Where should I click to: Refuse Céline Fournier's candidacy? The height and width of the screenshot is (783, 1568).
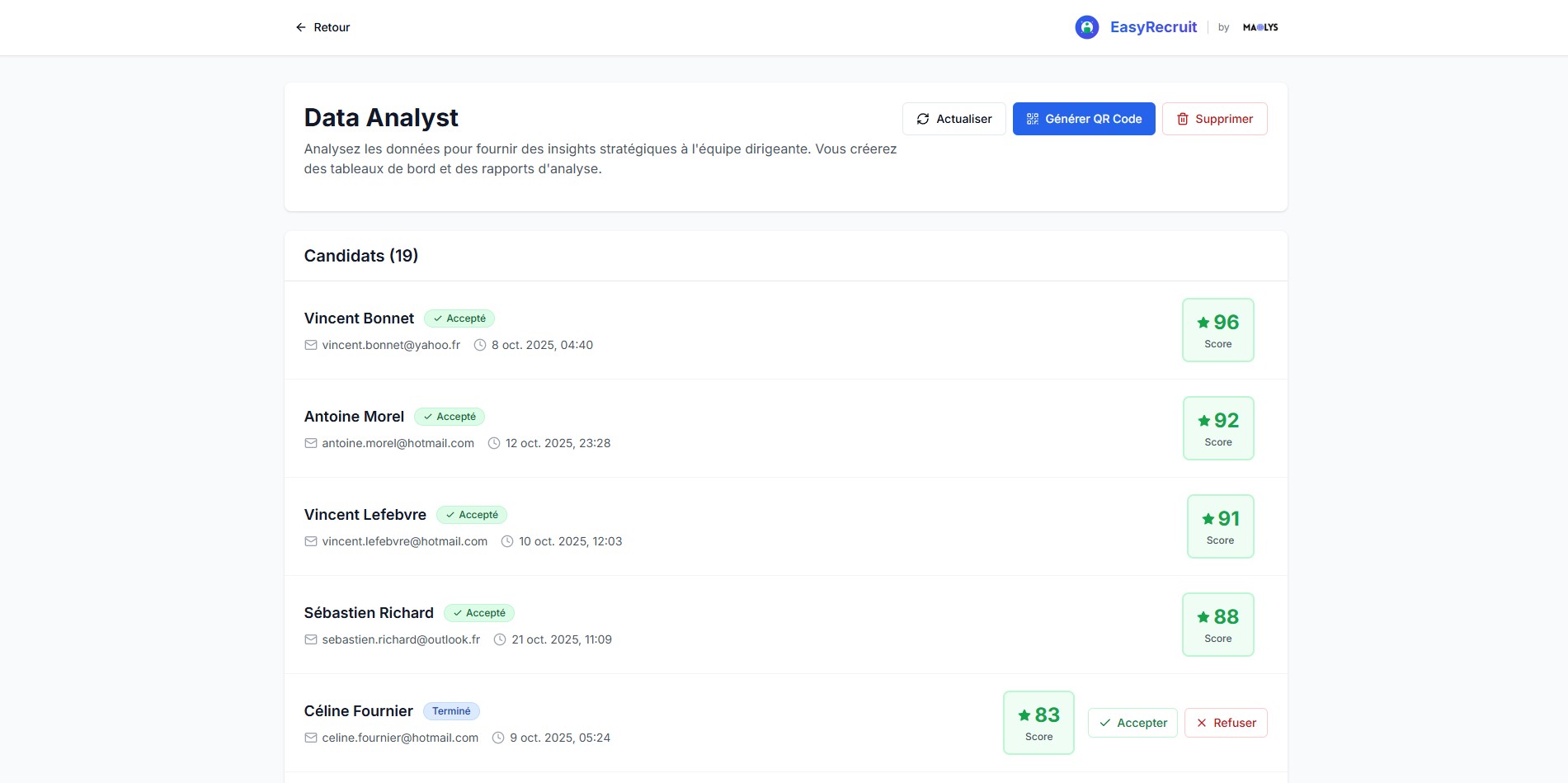click(x=1226, y=722)
